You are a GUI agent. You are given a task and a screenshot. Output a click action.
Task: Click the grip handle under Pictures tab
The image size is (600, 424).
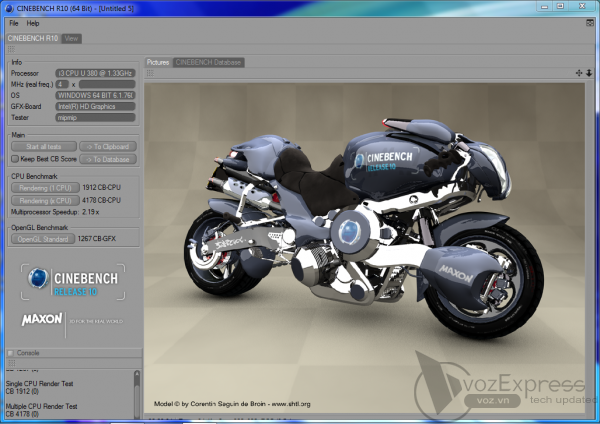pyautogui.click(x=150, y=73)
